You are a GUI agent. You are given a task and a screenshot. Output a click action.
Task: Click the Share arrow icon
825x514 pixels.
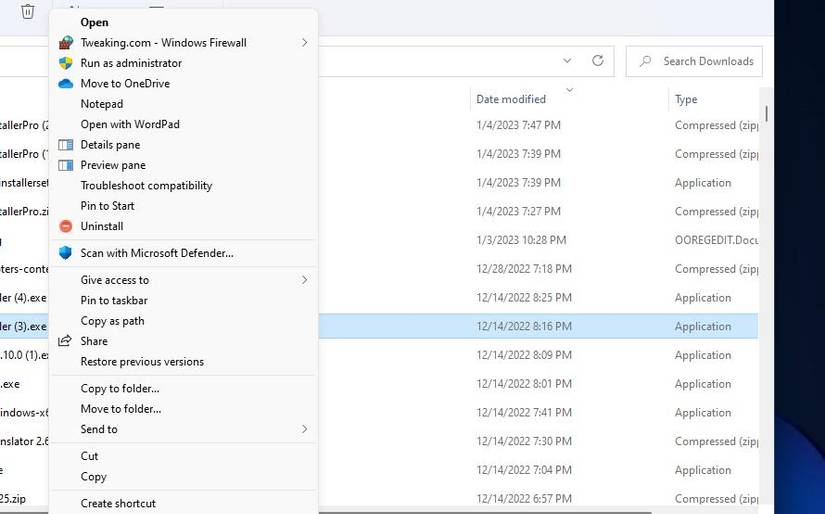click(65, 341)
